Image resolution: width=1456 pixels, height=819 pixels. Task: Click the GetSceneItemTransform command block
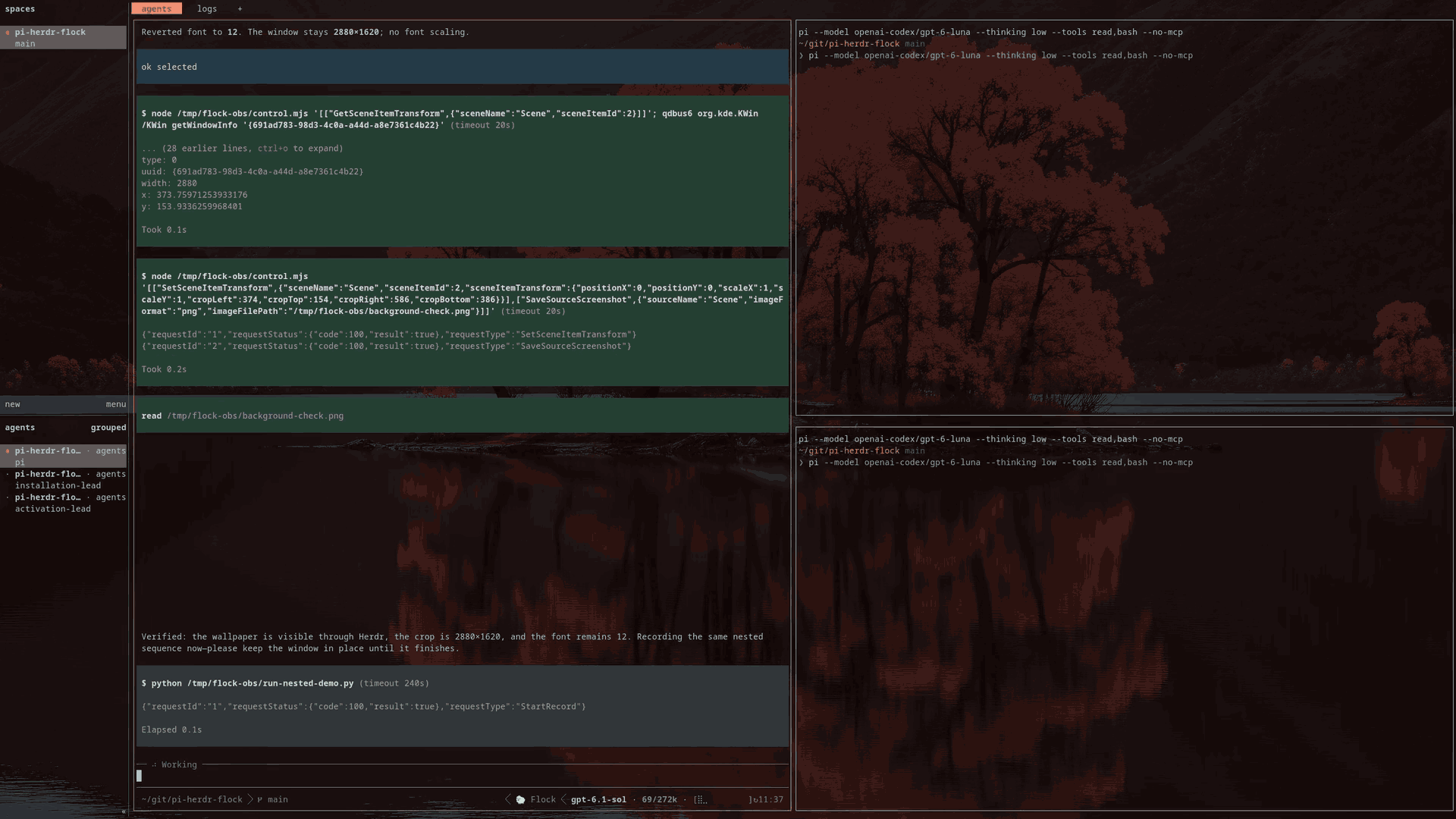pos(463,171)
